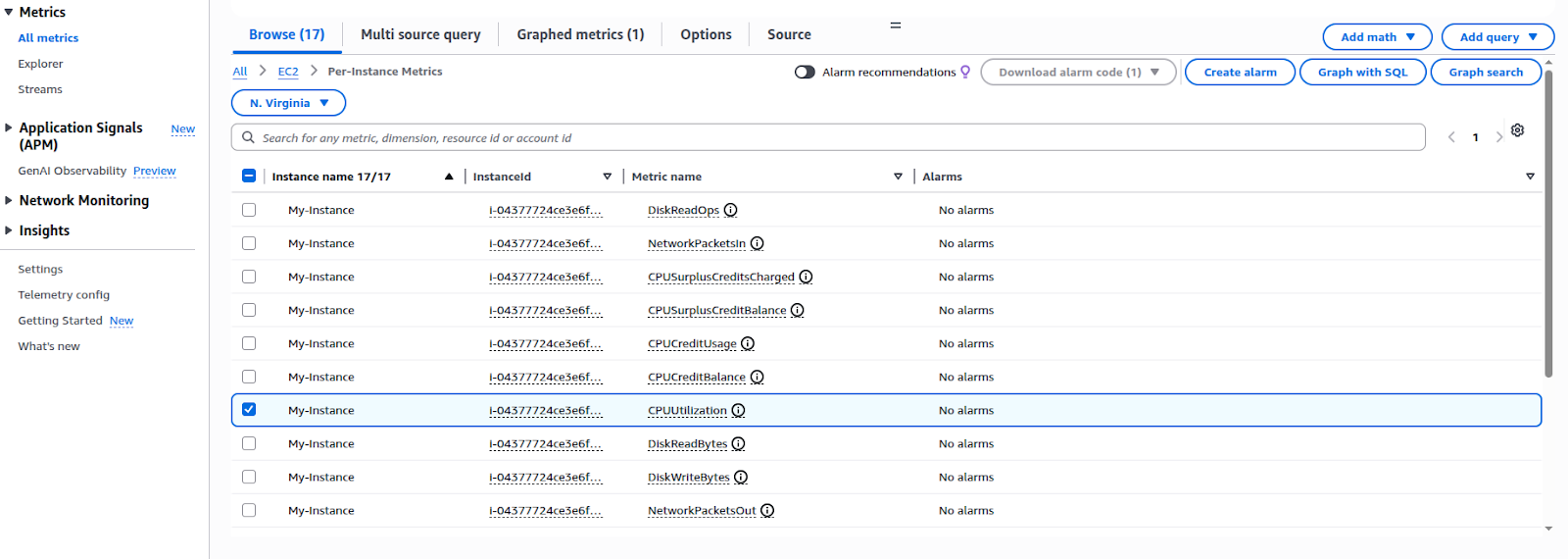Viewport: 1568px width, 559px height.
Task: Open Alarms column filter dropdown
Action: 1530,177
